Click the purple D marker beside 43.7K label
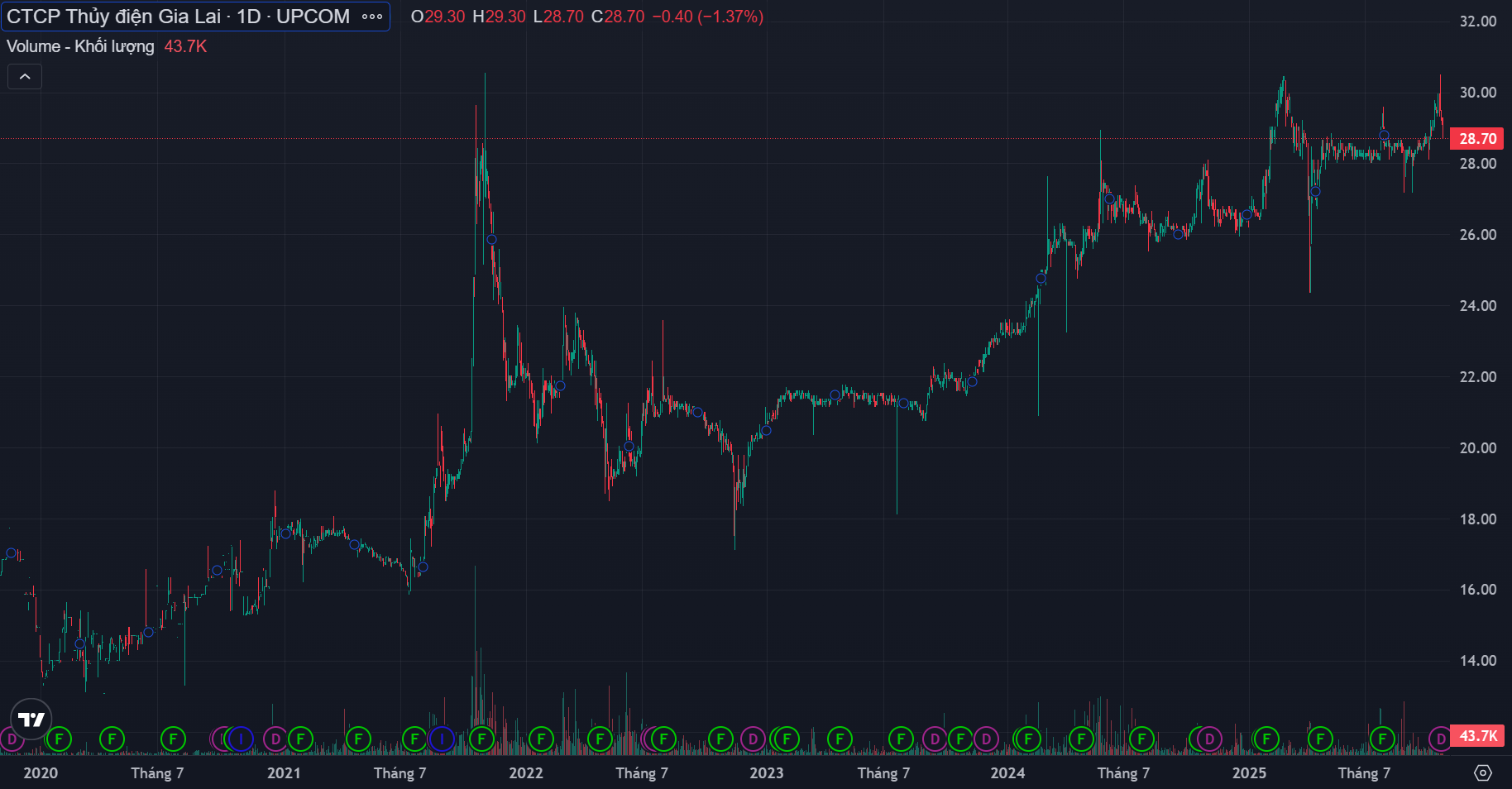1512x789 pixels. pos(1440,739)
